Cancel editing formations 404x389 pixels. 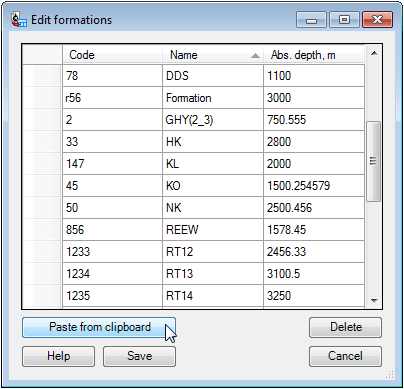345,356
